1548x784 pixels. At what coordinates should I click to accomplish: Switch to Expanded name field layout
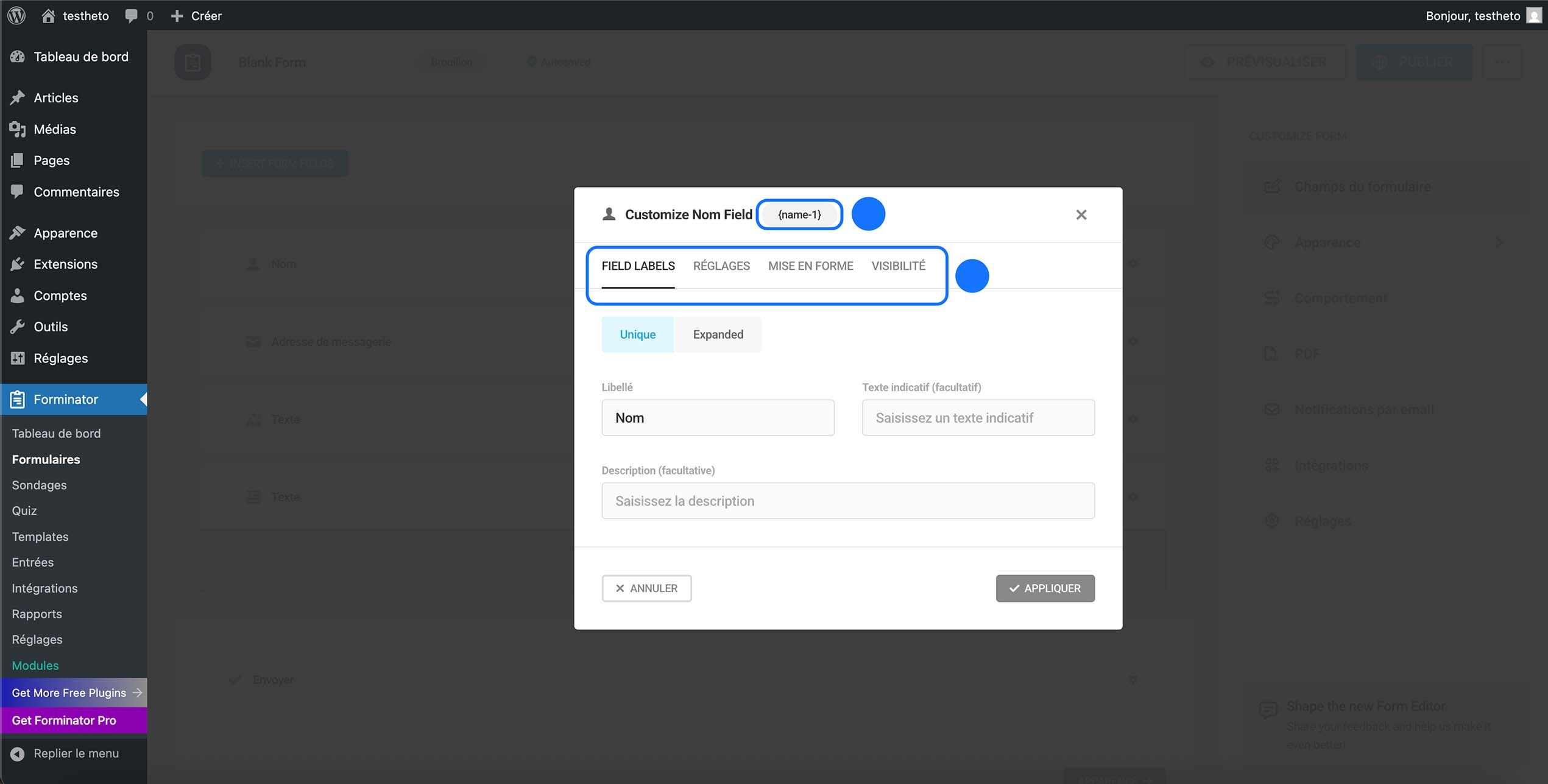click(718, 334)
